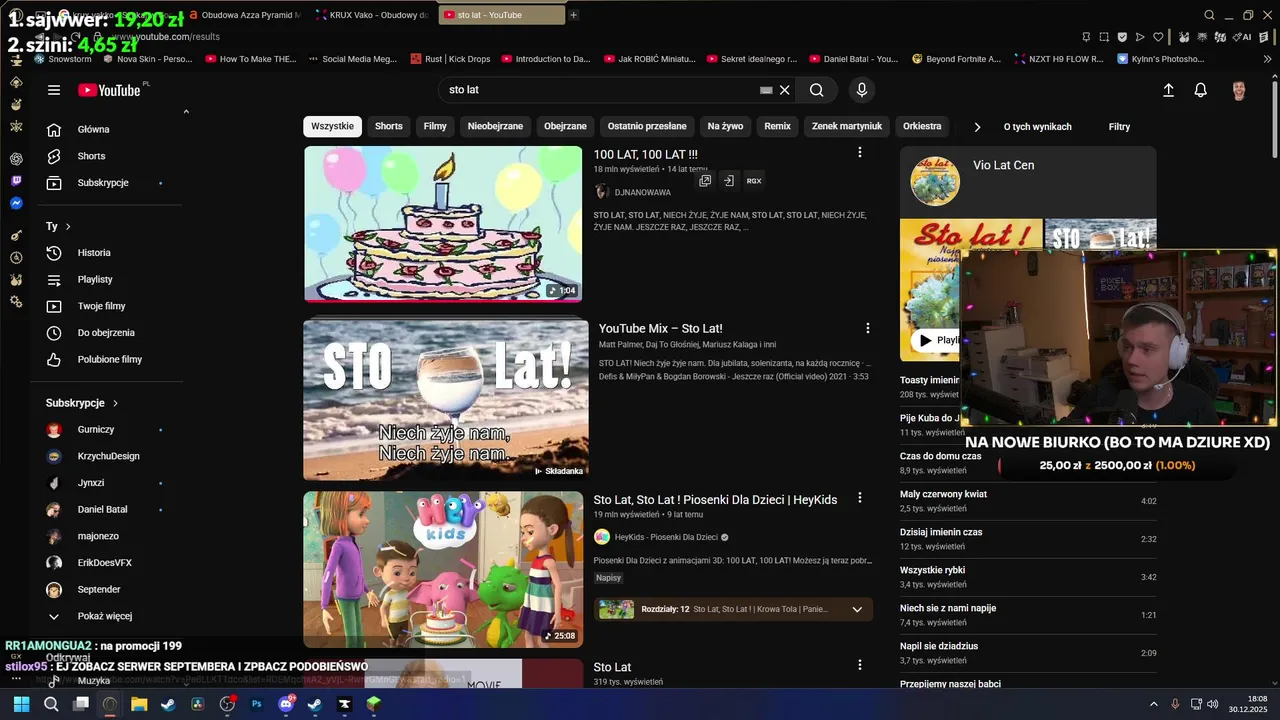Open the 'Subskrypcje' section heading

(82, 403)
